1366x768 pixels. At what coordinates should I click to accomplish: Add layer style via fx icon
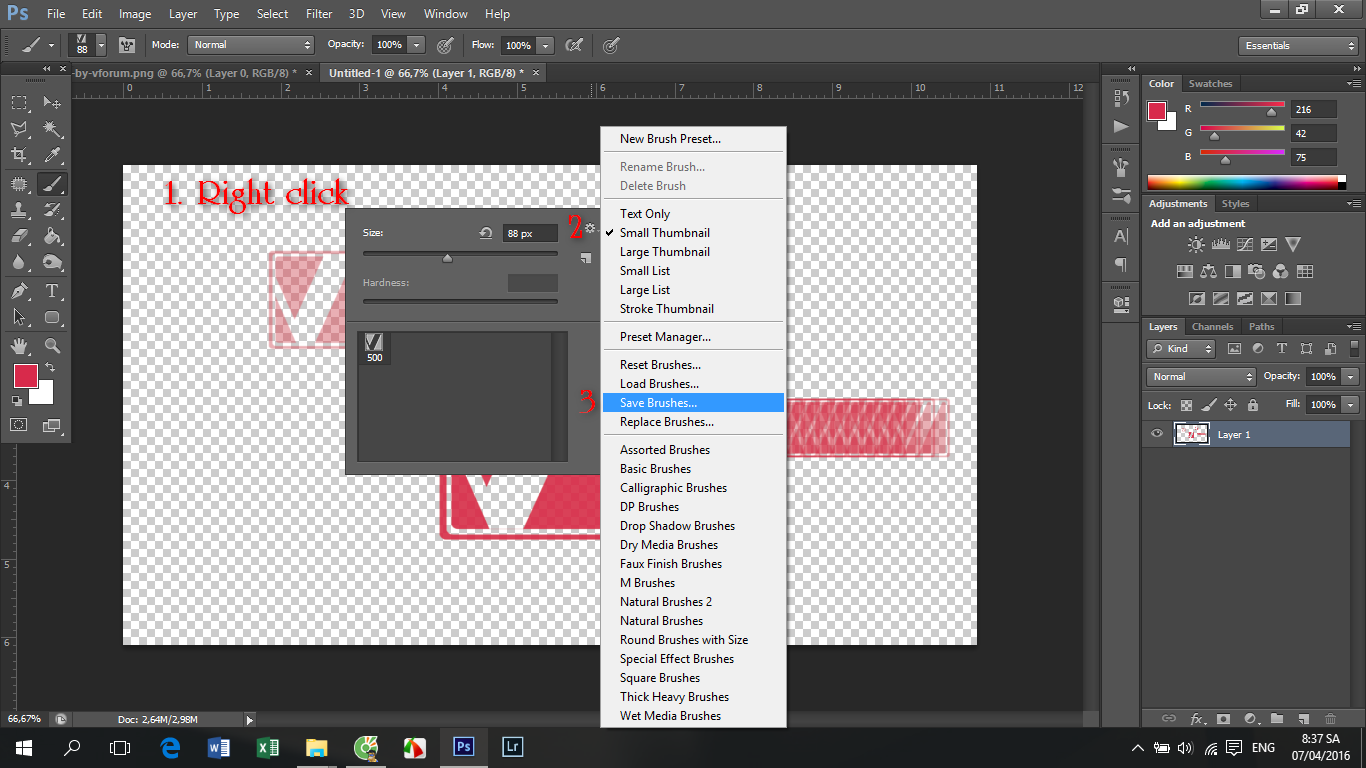pyautogui.click(x=1197, y=718)
